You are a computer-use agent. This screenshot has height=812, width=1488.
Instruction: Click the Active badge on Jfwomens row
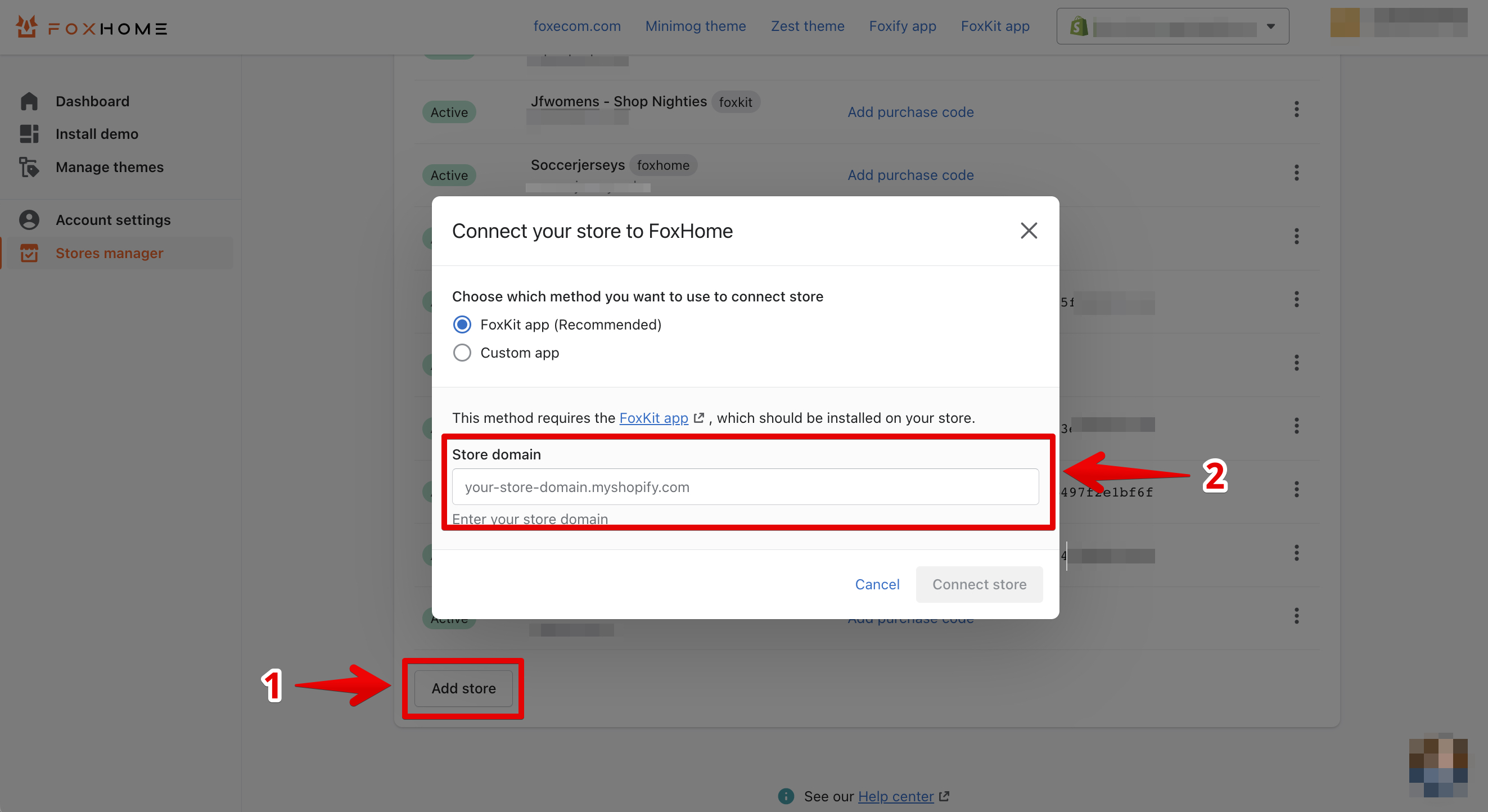449,112
